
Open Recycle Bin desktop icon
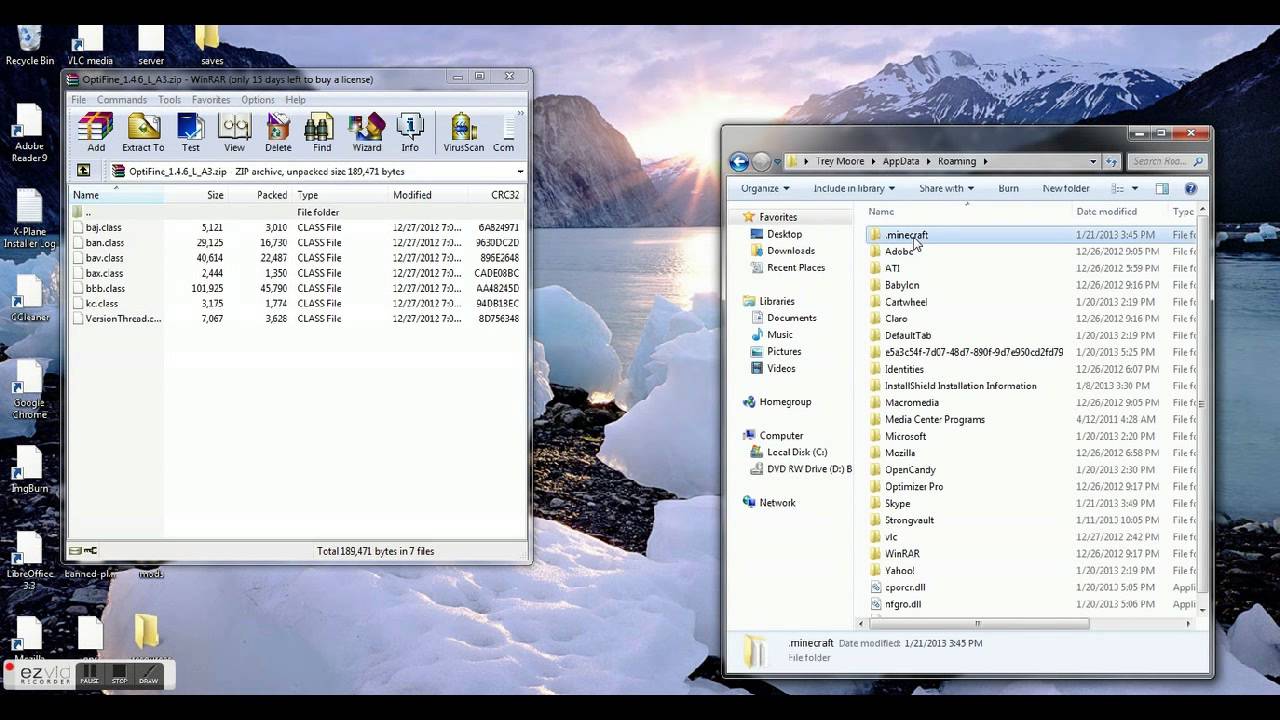tap(30, 45)
